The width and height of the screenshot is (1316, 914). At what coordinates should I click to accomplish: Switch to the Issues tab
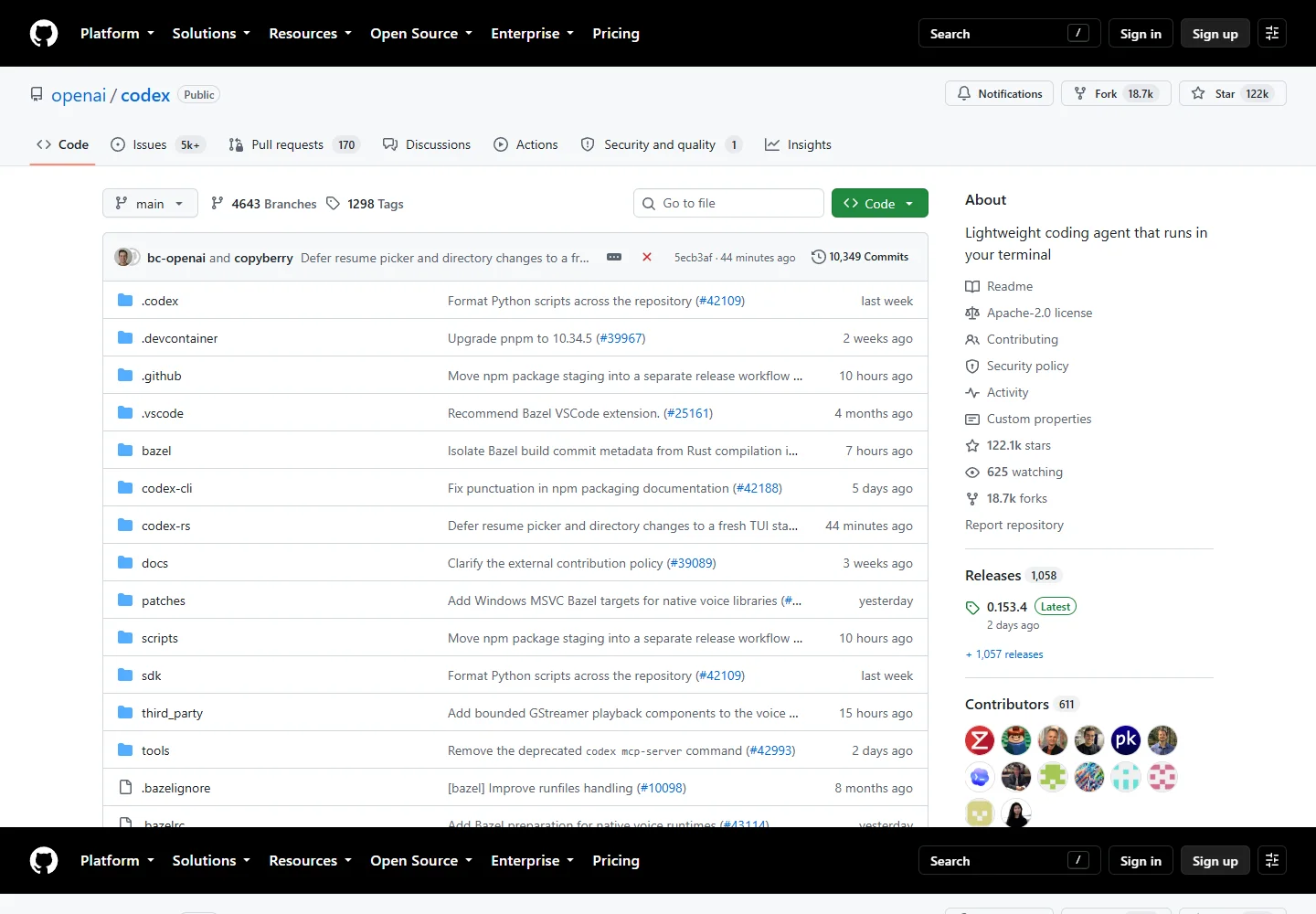157,144
